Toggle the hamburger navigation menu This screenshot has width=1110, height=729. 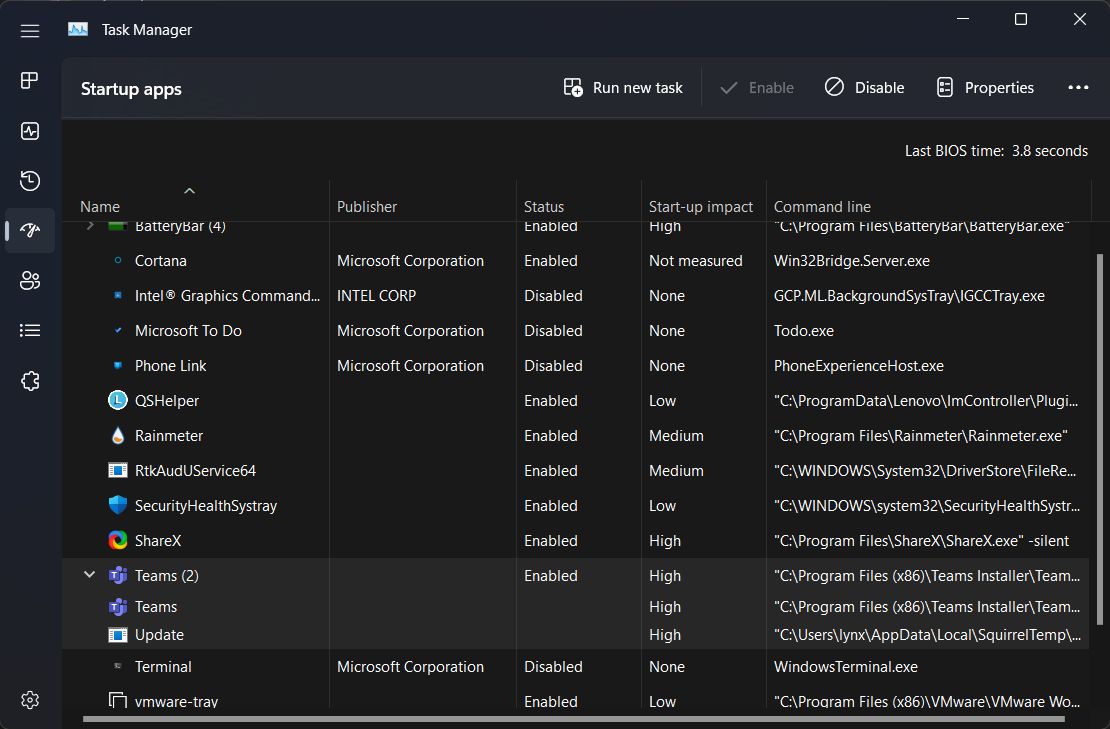click(30, 31)
